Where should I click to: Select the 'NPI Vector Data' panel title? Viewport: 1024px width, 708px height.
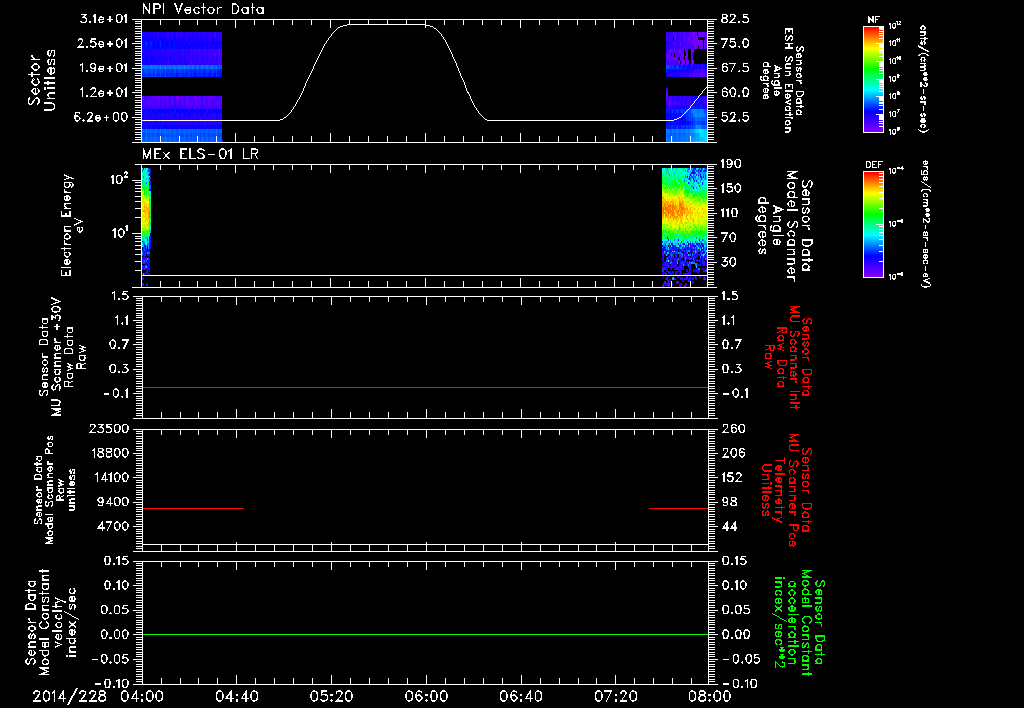[204, 9]
